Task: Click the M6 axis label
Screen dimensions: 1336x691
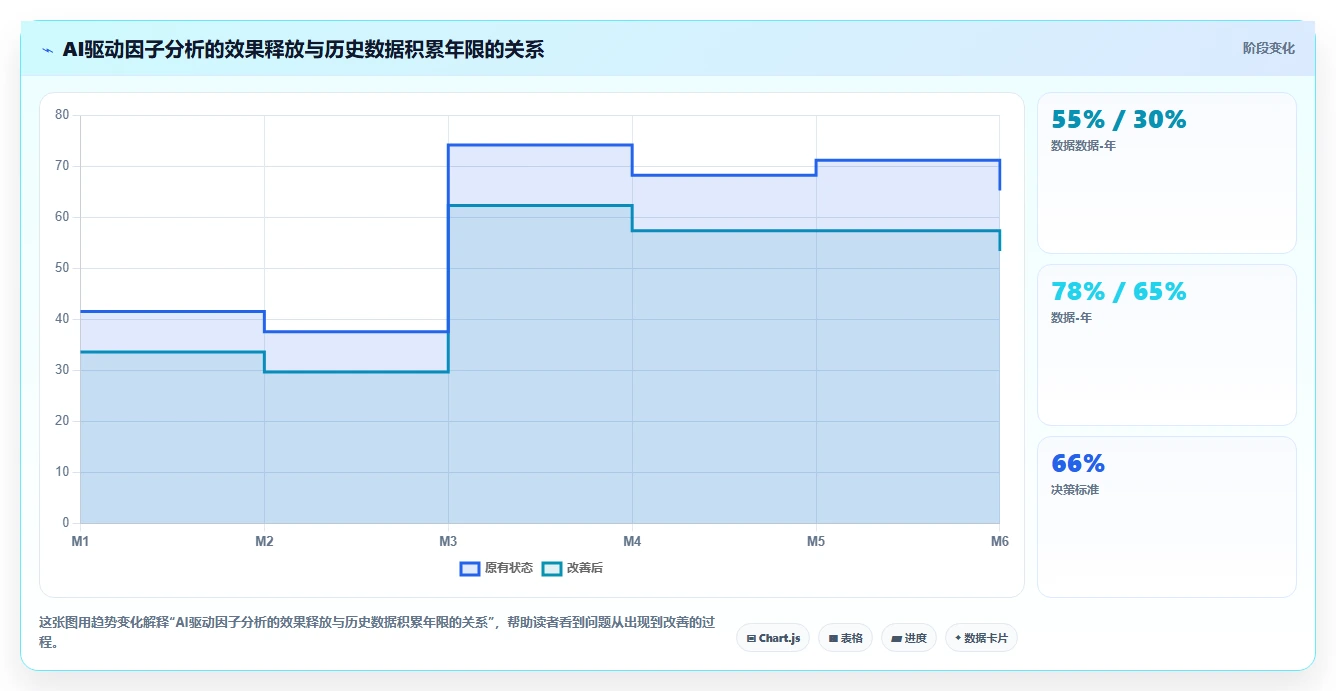Action: (x=999, y=541)
